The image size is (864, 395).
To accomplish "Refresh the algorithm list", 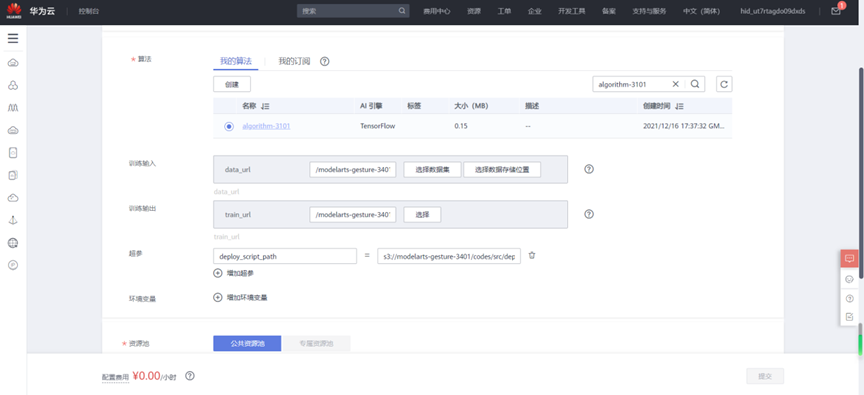I will [724, 84].
